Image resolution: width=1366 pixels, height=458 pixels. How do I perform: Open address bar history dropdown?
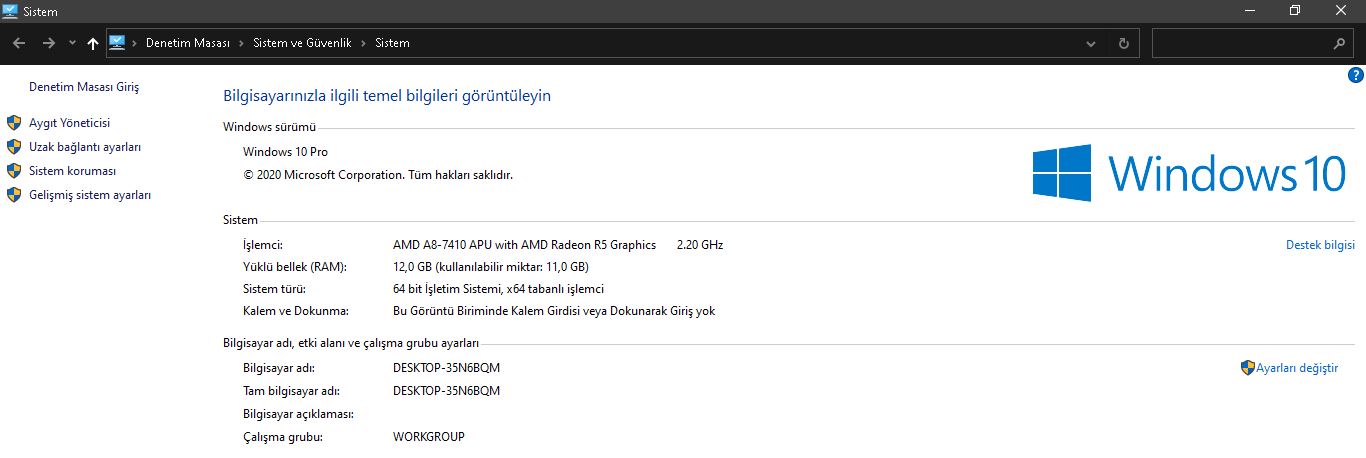coord(1091,44)
